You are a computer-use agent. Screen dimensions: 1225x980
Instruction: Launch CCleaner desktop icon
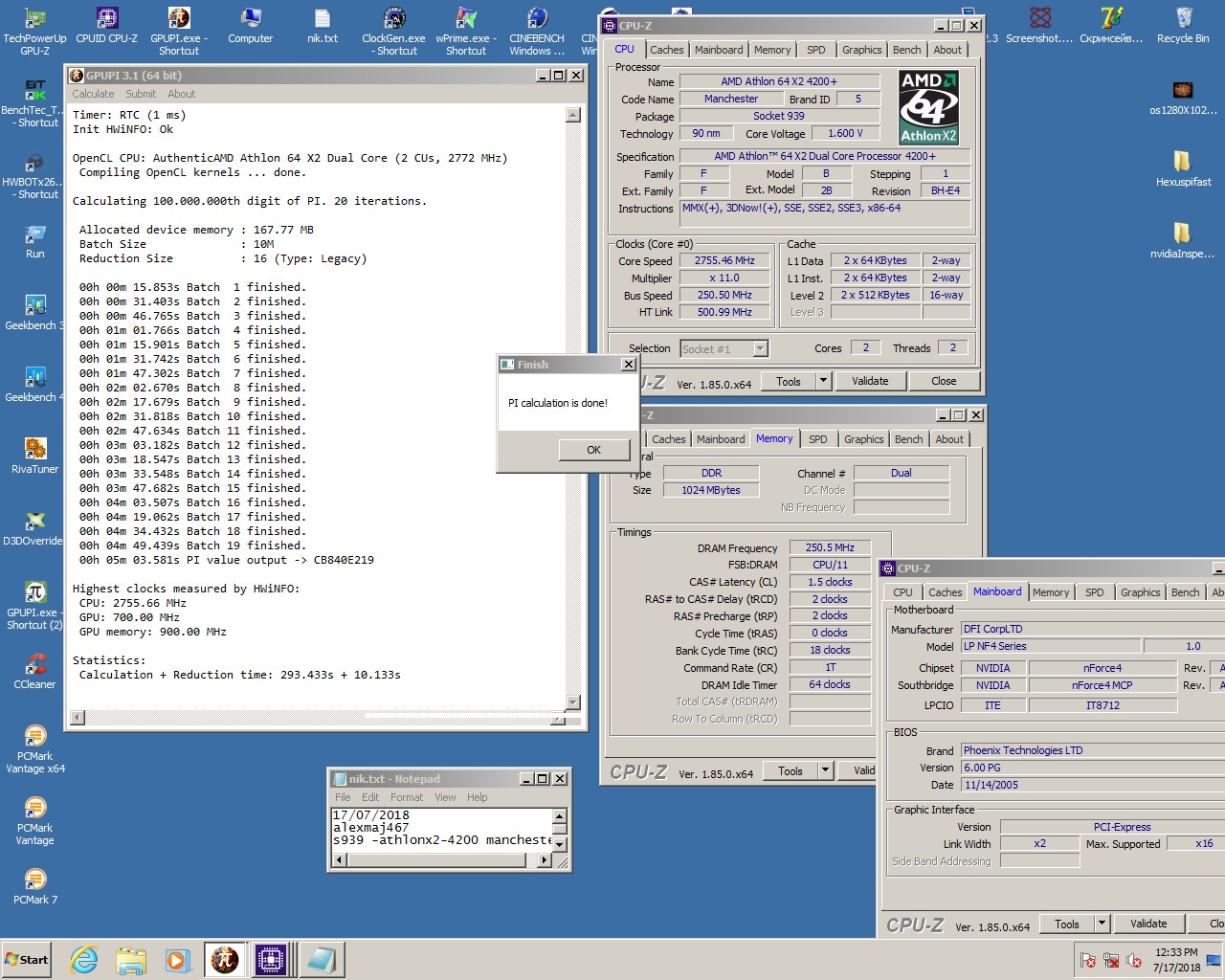click(x=34, y=672)
